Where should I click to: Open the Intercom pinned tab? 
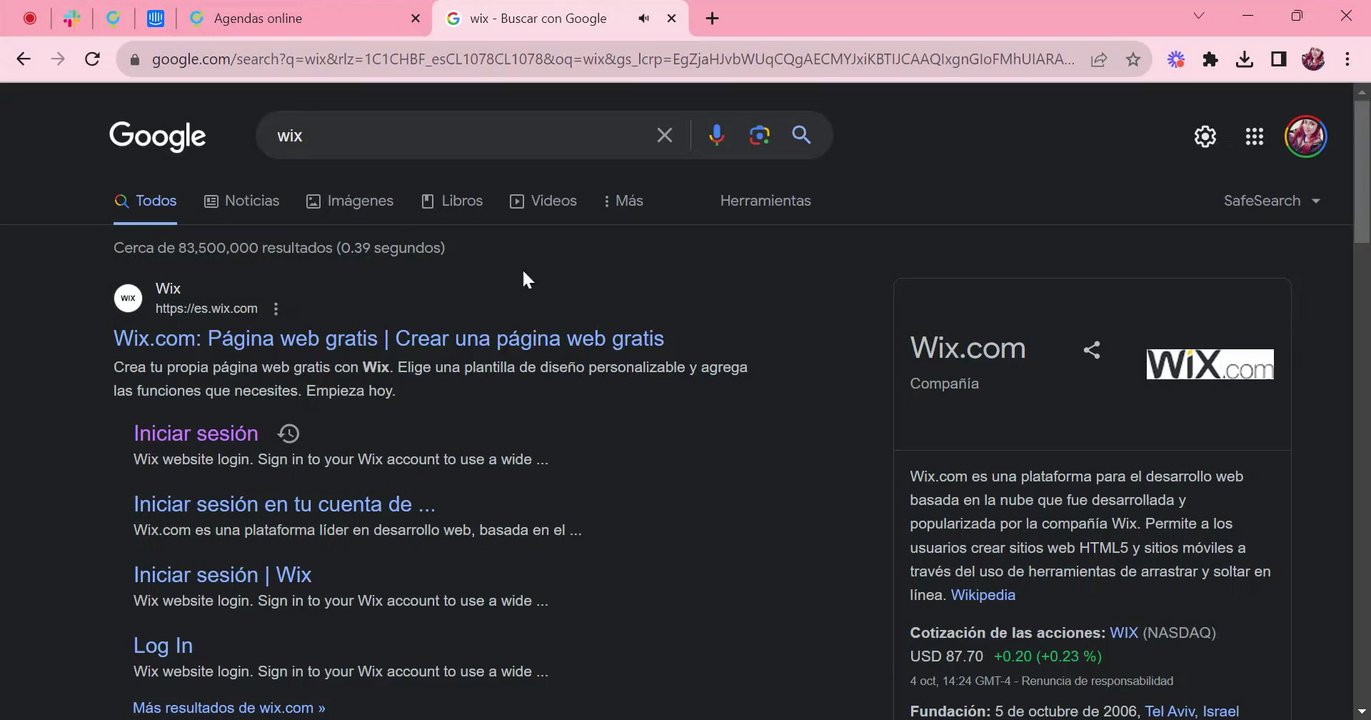[155, 18]
